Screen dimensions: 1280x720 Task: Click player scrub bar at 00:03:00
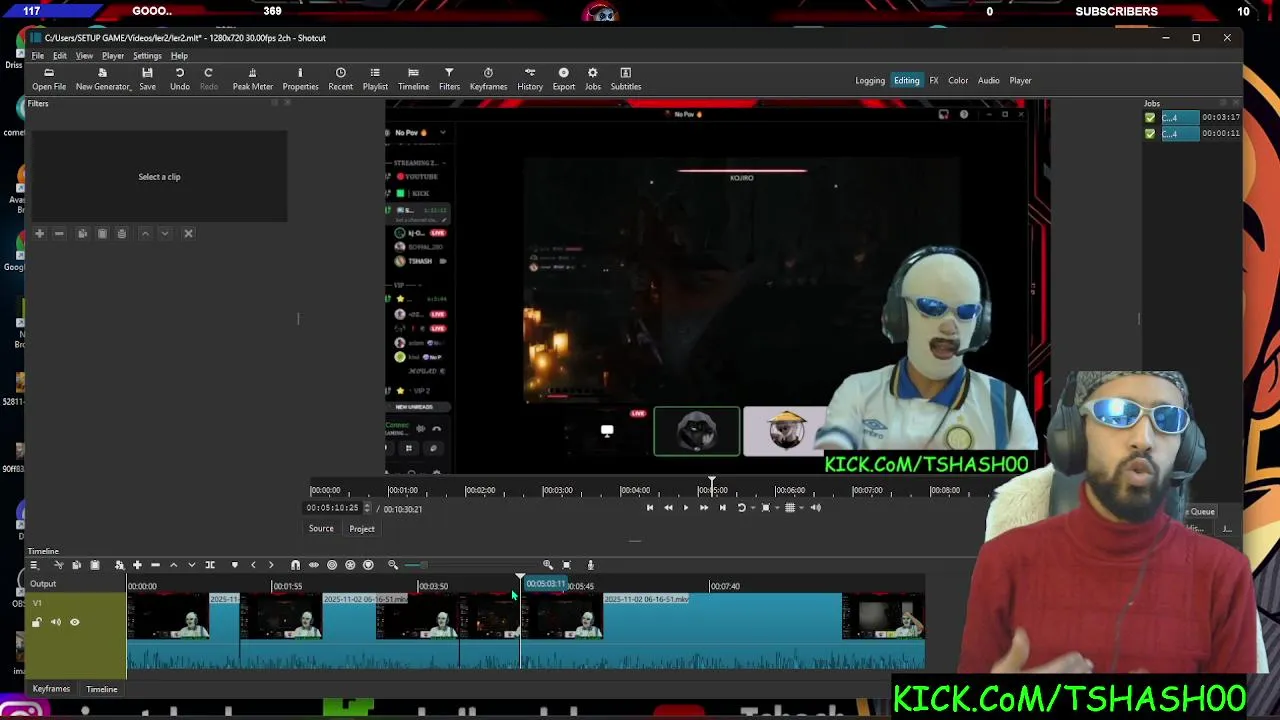(557, 490)
